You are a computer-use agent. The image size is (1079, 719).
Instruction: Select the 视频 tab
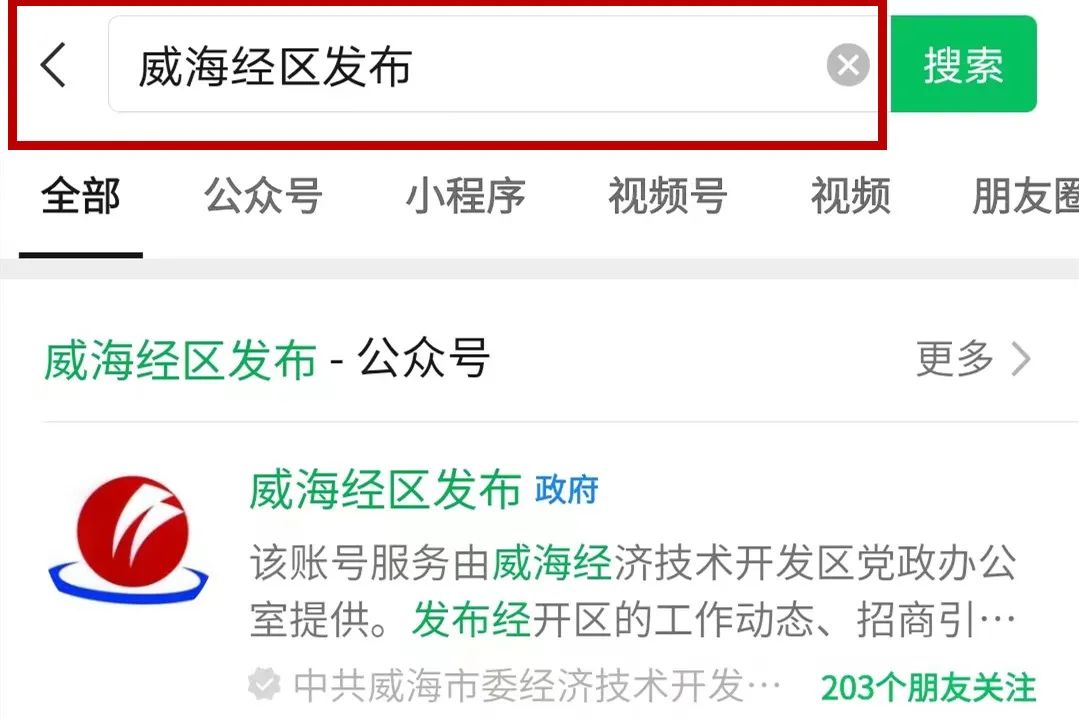pos(851,196)
